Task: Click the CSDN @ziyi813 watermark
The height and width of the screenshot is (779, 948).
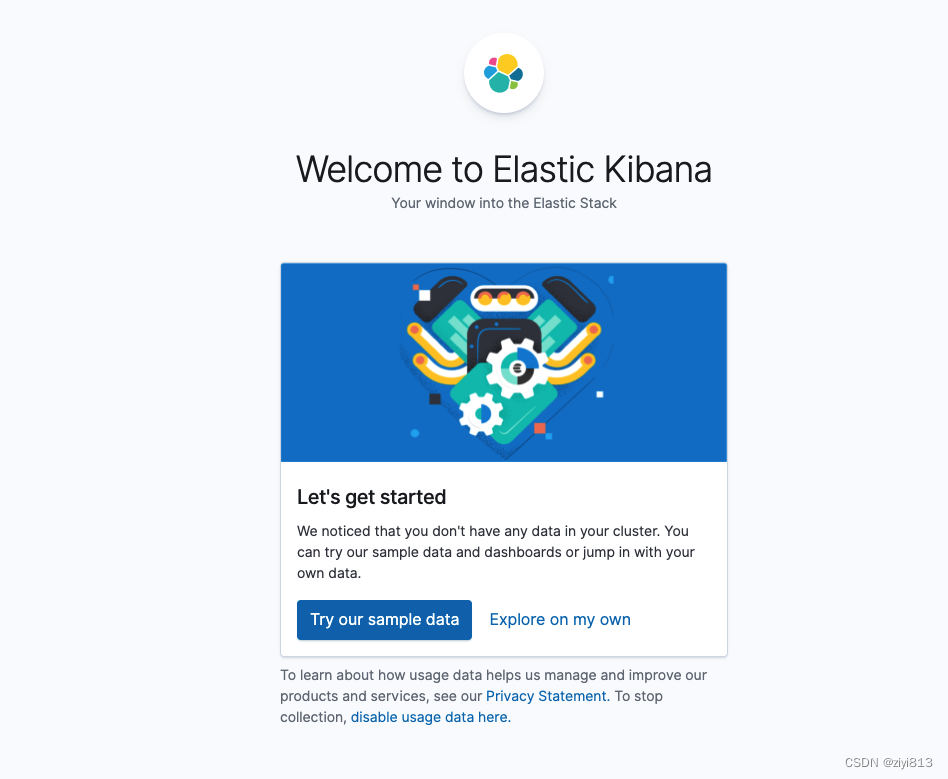Action: [887, 763]
